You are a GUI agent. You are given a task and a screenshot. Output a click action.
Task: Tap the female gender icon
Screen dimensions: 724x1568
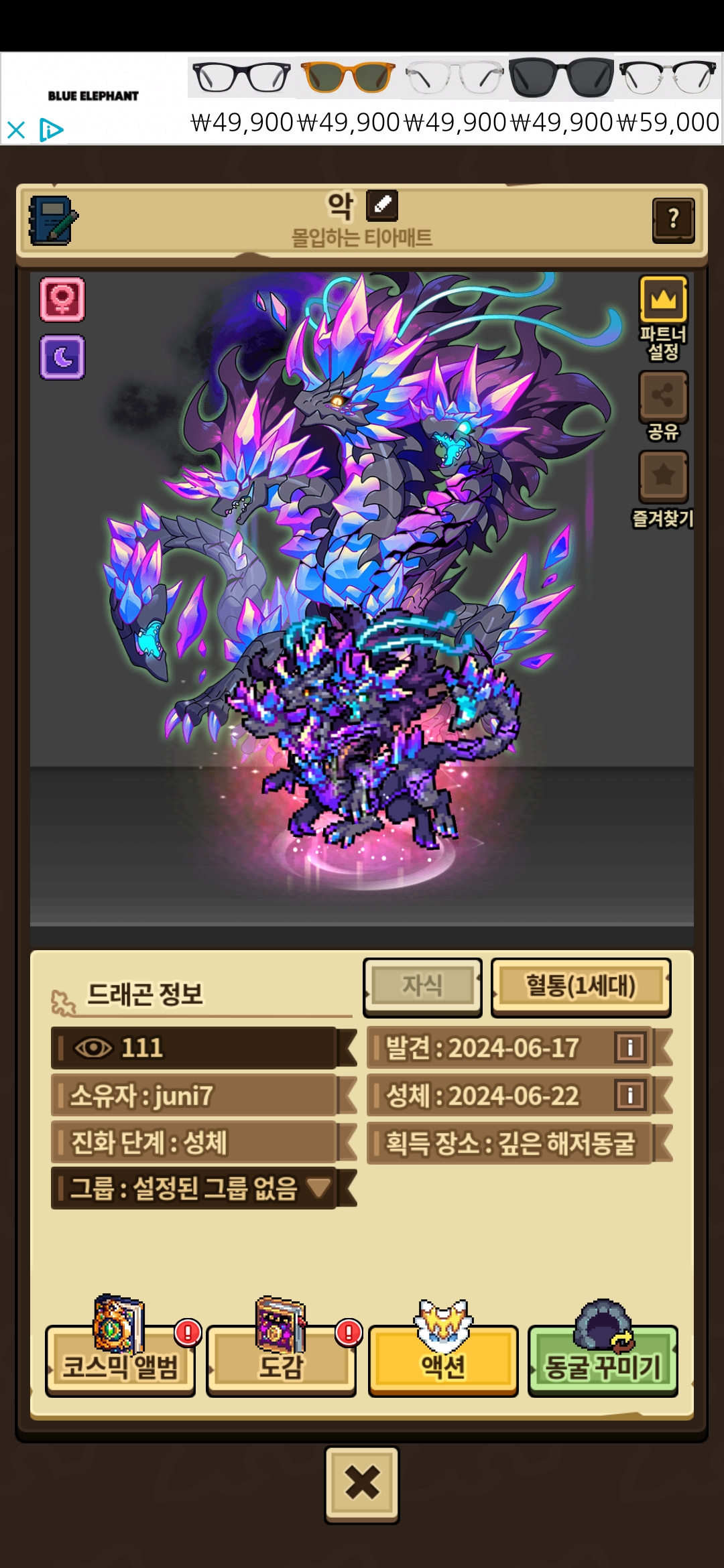pyautogui.click(x=62, y=299)
